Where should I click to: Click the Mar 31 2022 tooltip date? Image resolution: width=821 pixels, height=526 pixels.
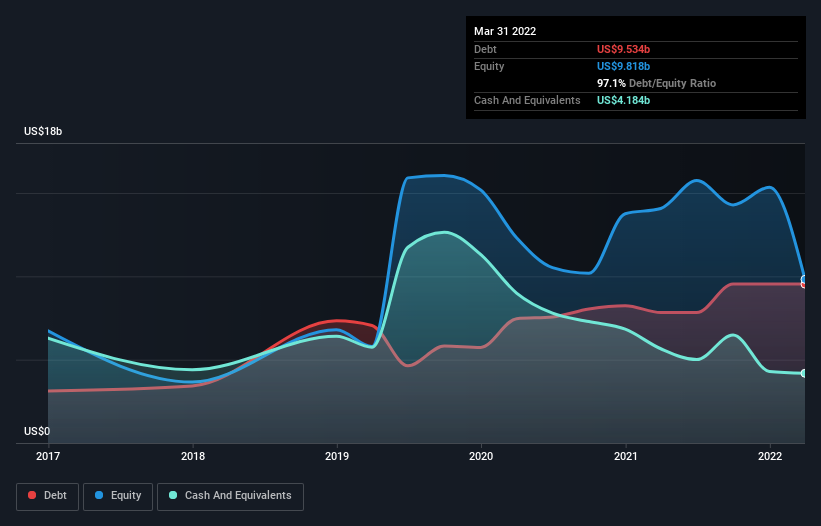(505, 31)
